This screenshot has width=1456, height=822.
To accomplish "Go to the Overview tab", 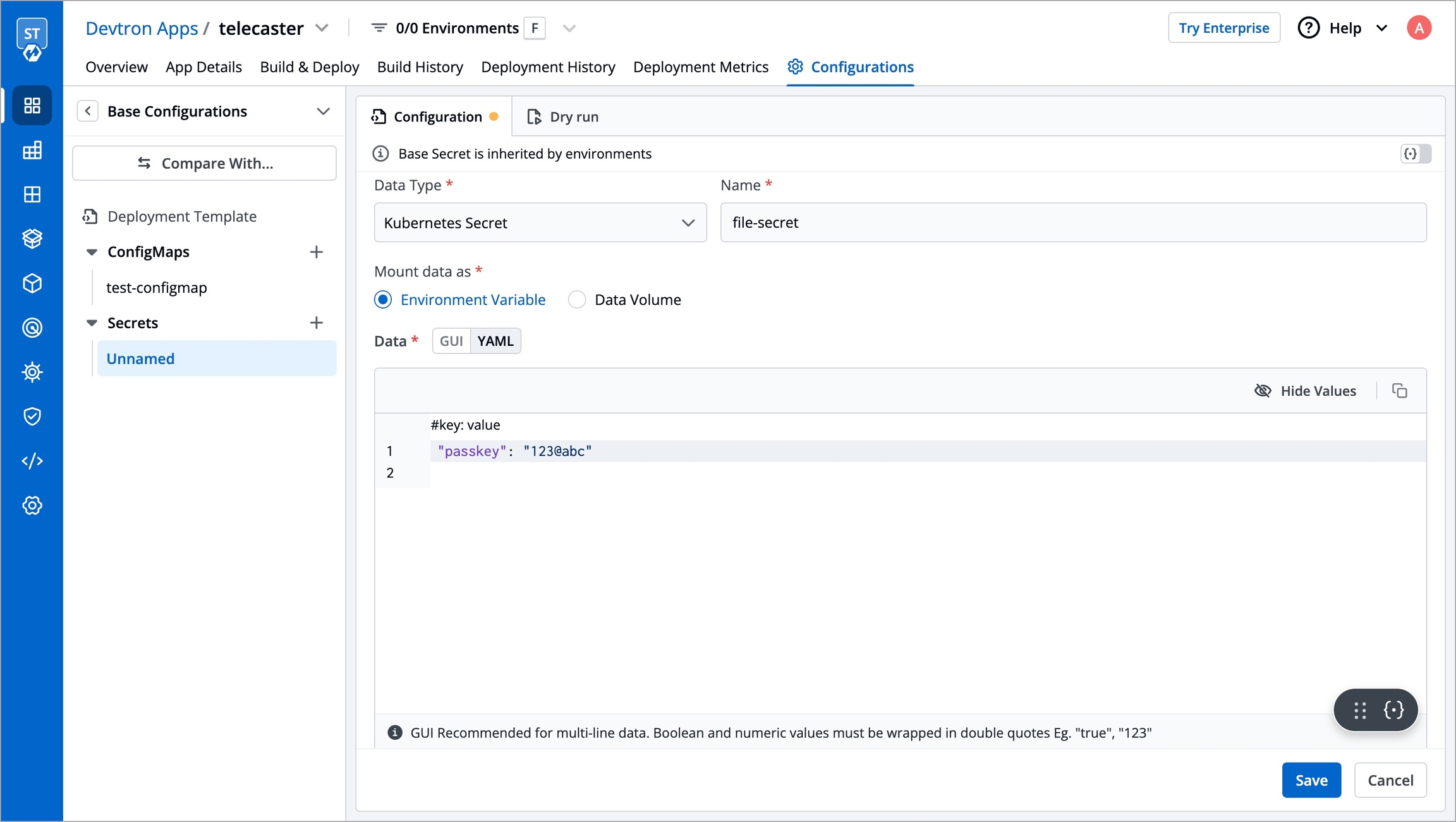I will [117, 67].
